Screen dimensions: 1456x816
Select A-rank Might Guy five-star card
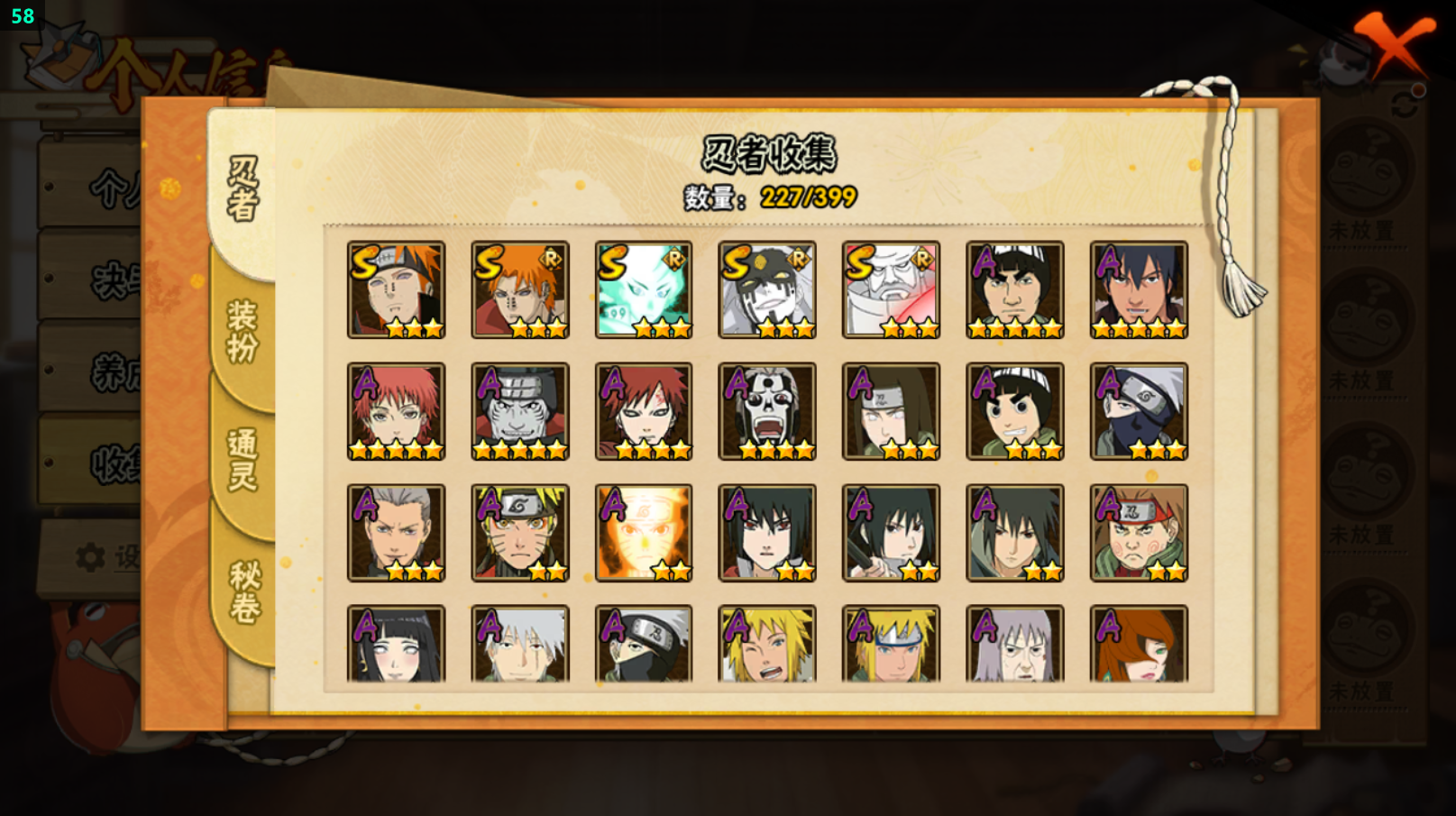click(x=1015, y=289)
